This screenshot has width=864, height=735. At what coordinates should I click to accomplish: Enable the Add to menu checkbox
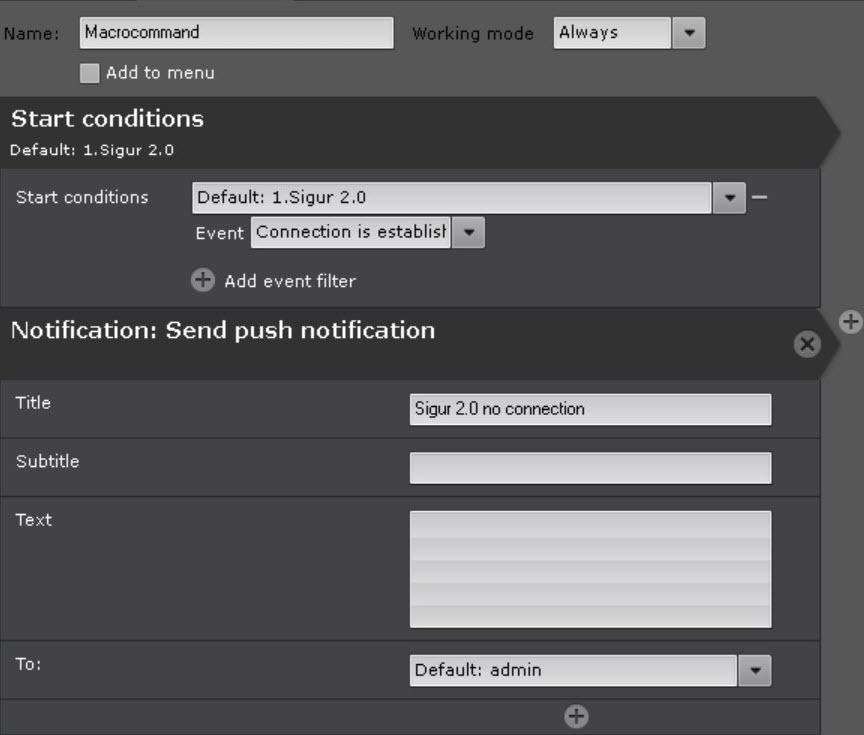[90, 73]
